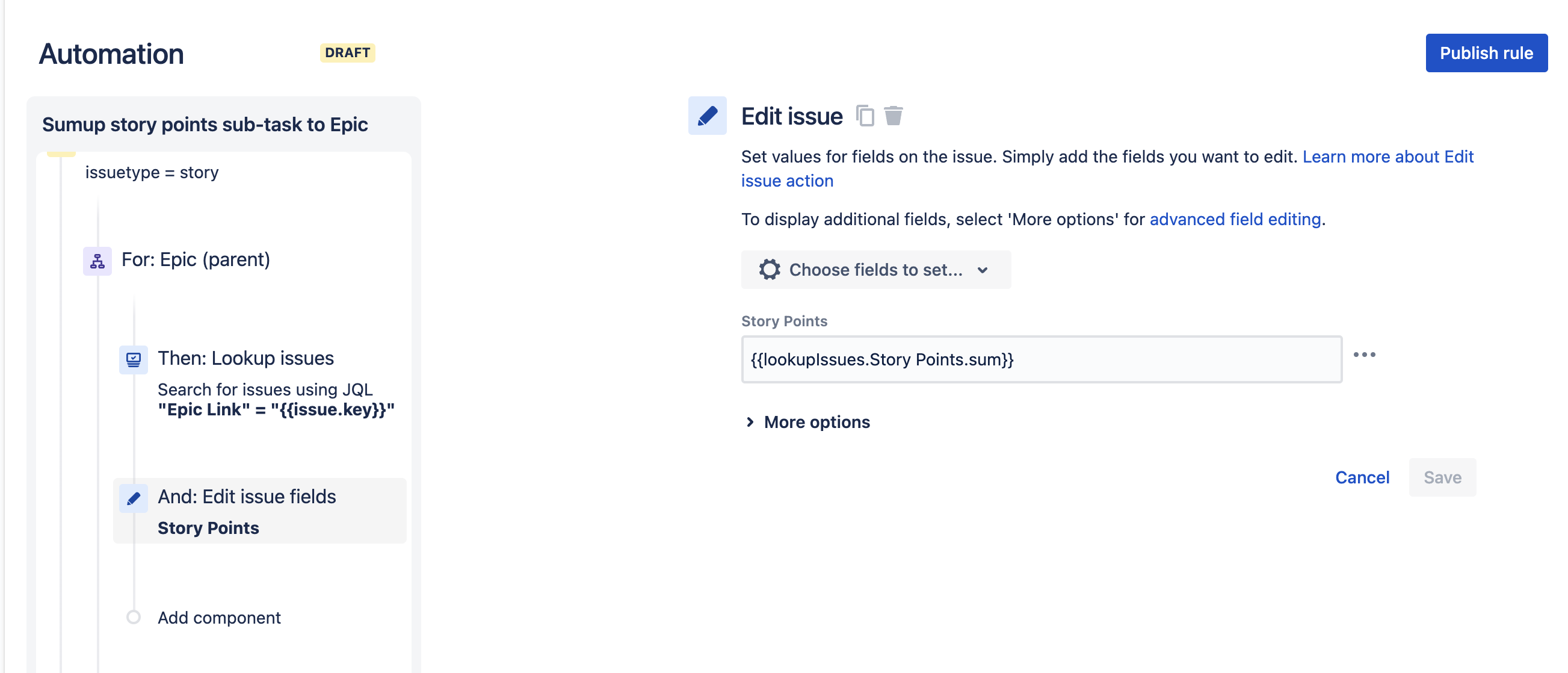This screenshot has width=1568, height=673.
Task: Click the trash delete component icon
Action: coord(893,116)
